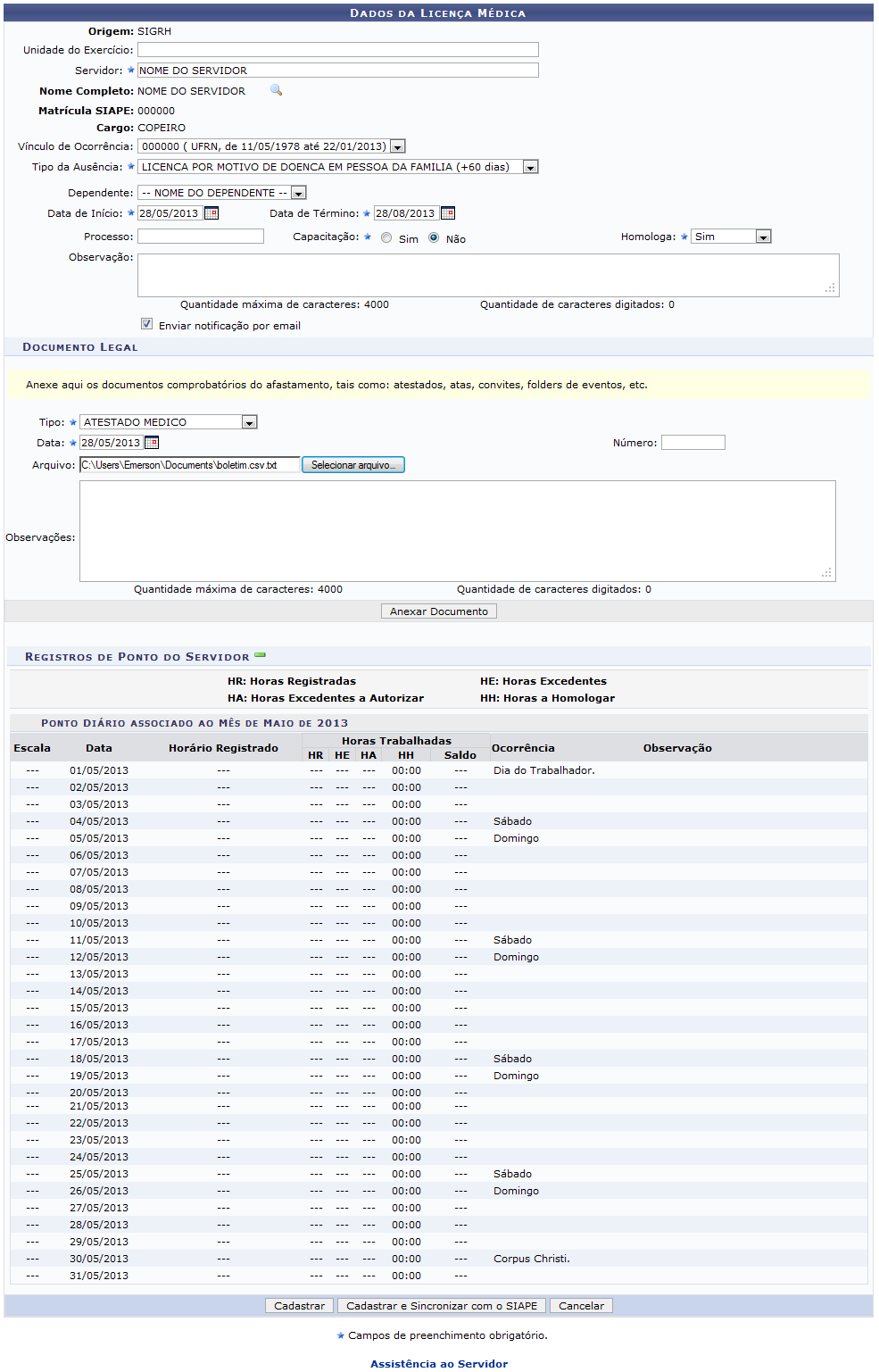
Task: Click the Escala column header
Action: coord(32,748)
